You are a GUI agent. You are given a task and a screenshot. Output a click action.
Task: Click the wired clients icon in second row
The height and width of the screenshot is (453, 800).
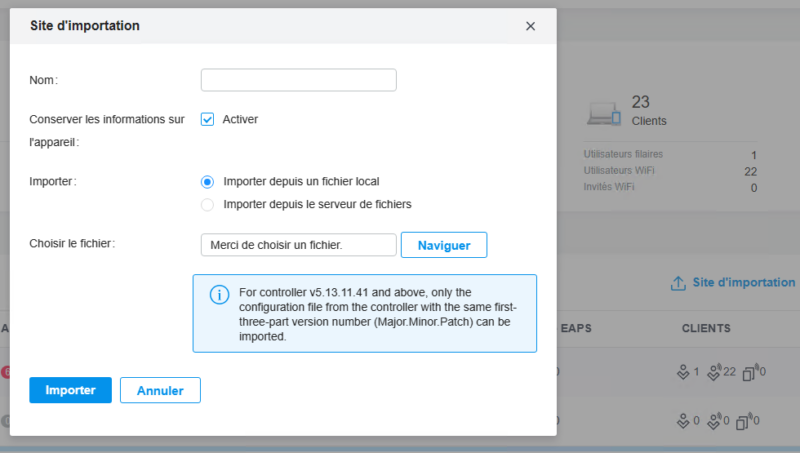[x=683, y=421]
